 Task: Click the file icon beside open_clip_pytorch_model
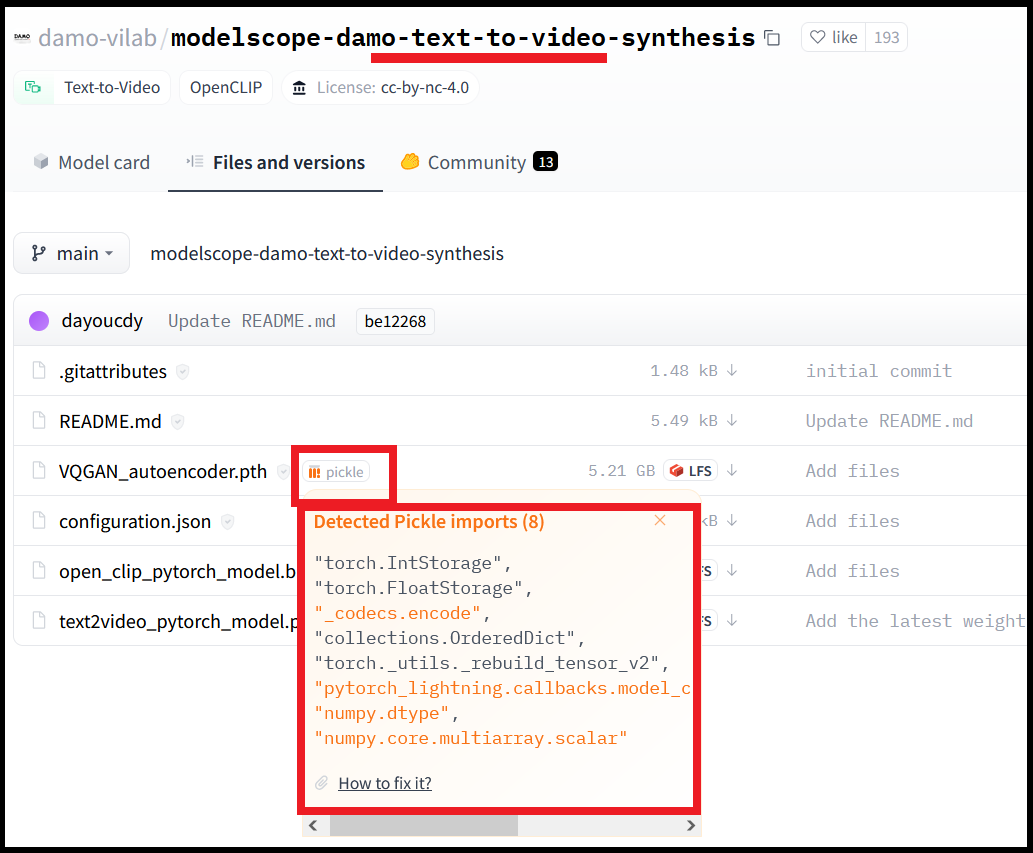pyautogui.click(x=40, y=570)
